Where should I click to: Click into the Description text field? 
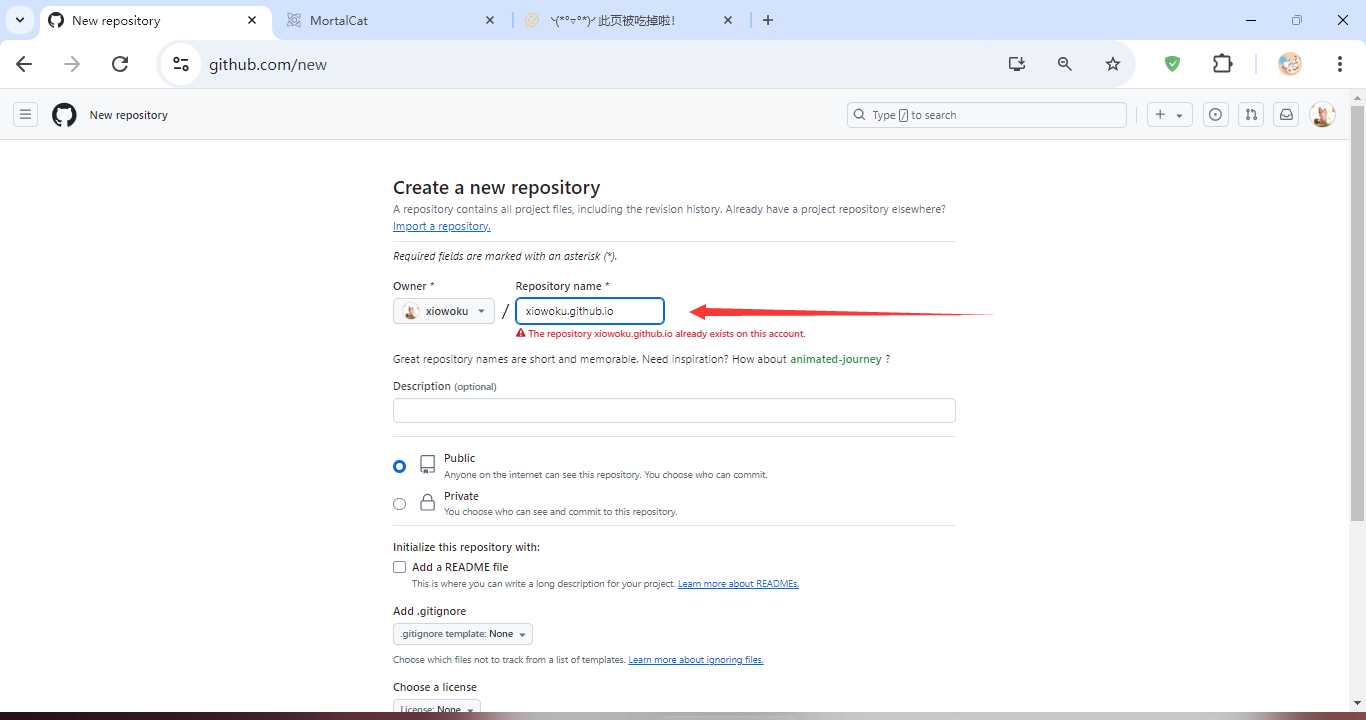coord(674,411)
